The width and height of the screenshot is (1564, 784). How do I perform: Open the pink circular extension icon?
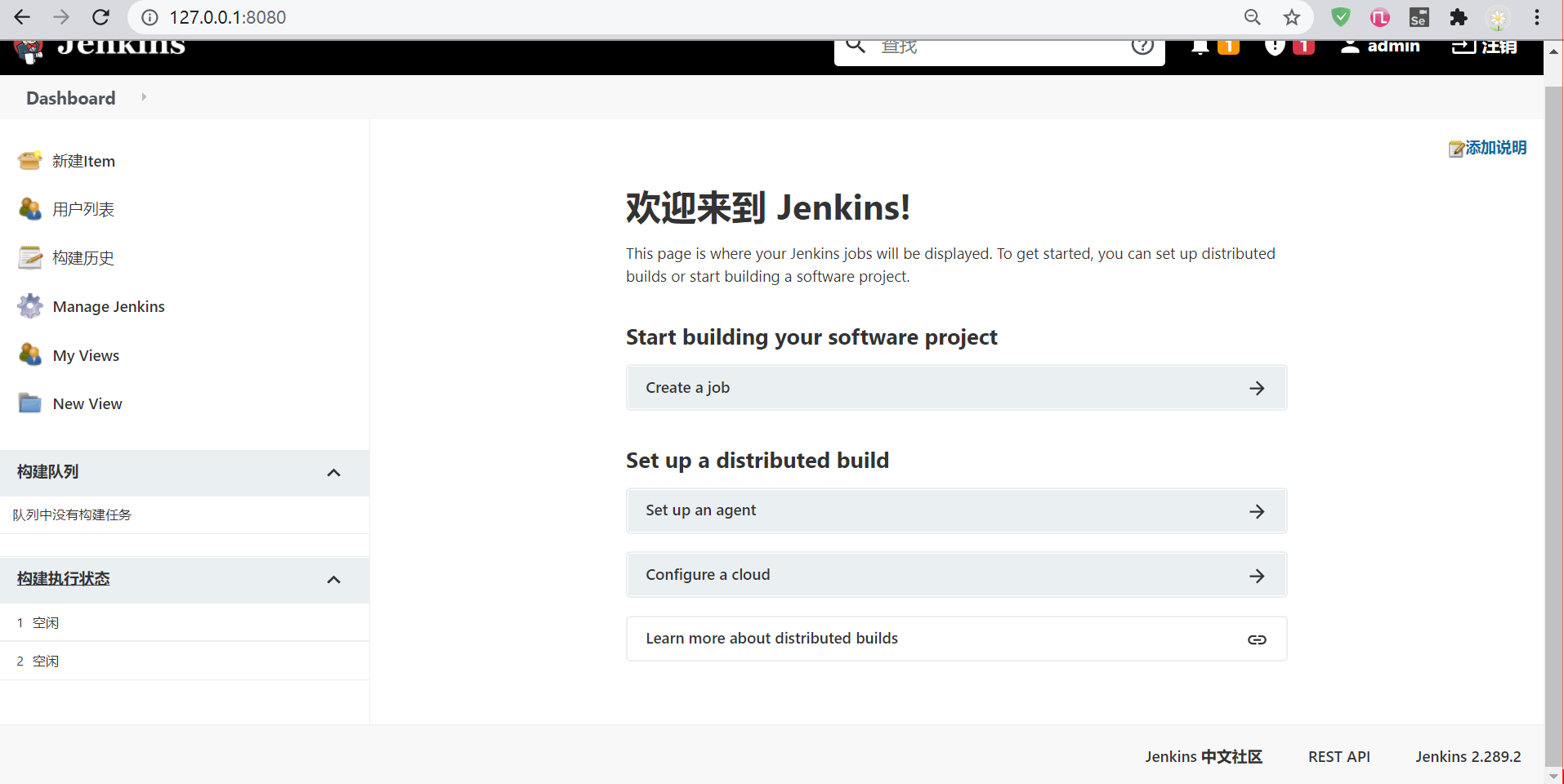pos(1379,17)
